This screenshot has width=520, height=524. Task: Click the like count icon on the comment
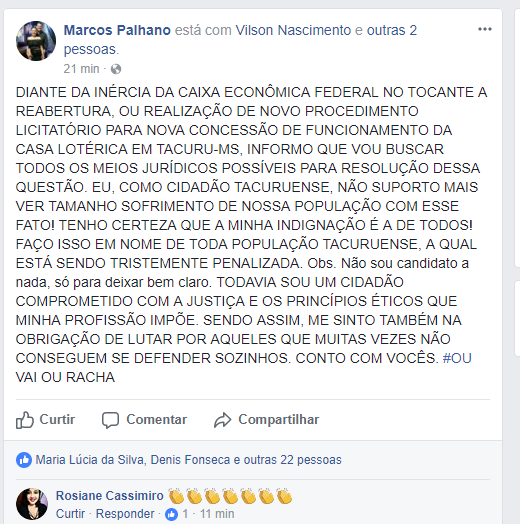point(172,514)
